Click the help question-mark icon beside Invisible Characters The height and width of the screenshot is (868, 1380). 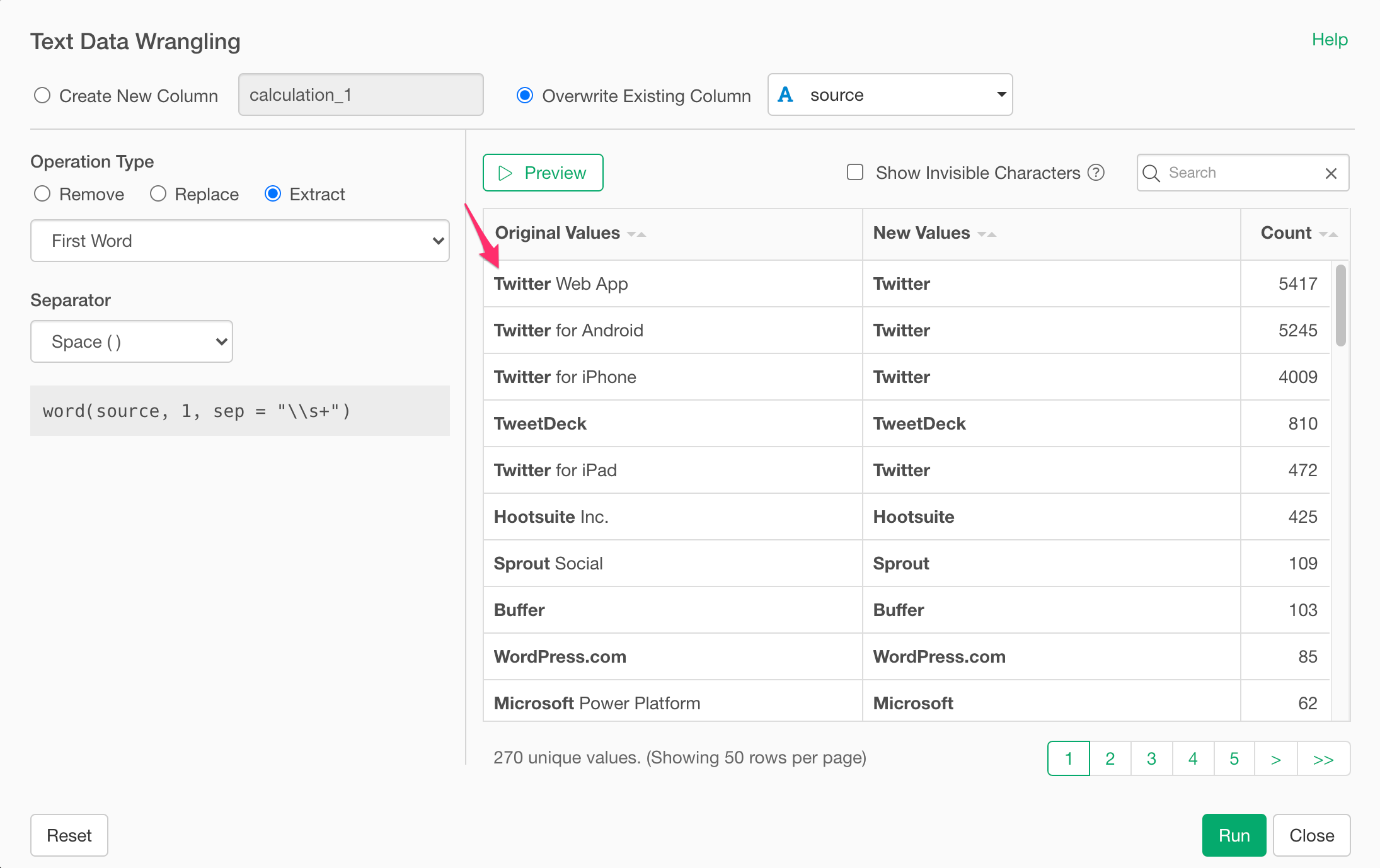(1096, 173)
